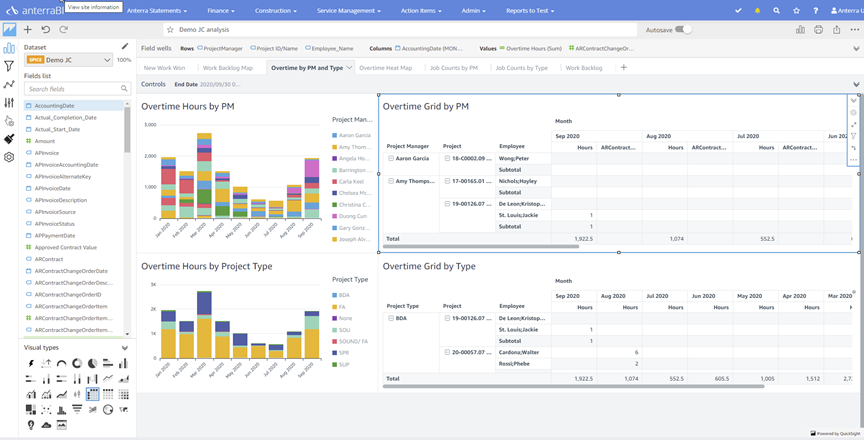Click the add sheet plus button after tabs
This screenshot has width=864, height=440.
[624, 67]
